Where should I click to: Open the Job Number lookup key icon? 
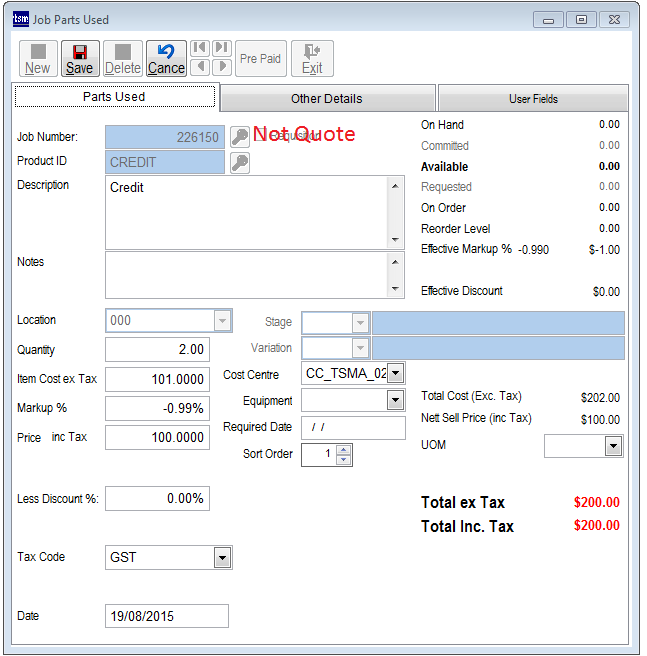[240, 137]
